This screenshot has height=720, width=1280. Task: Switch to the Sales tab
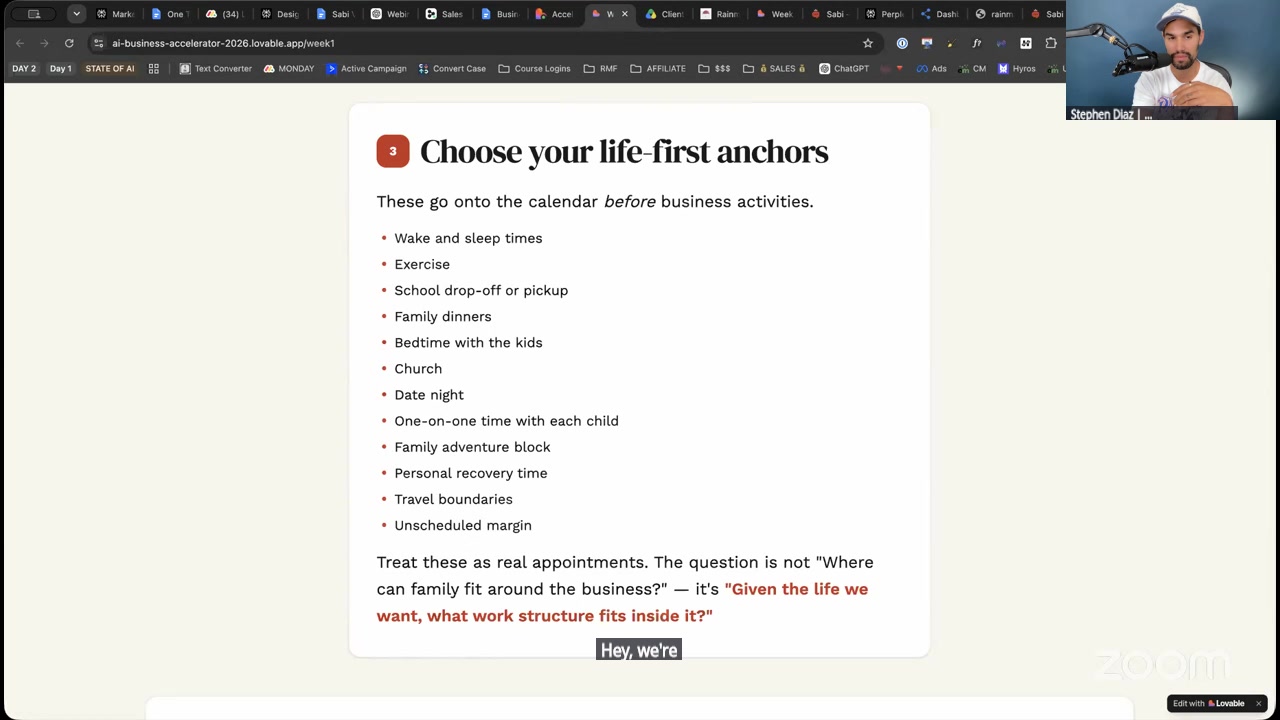(444, 14)
